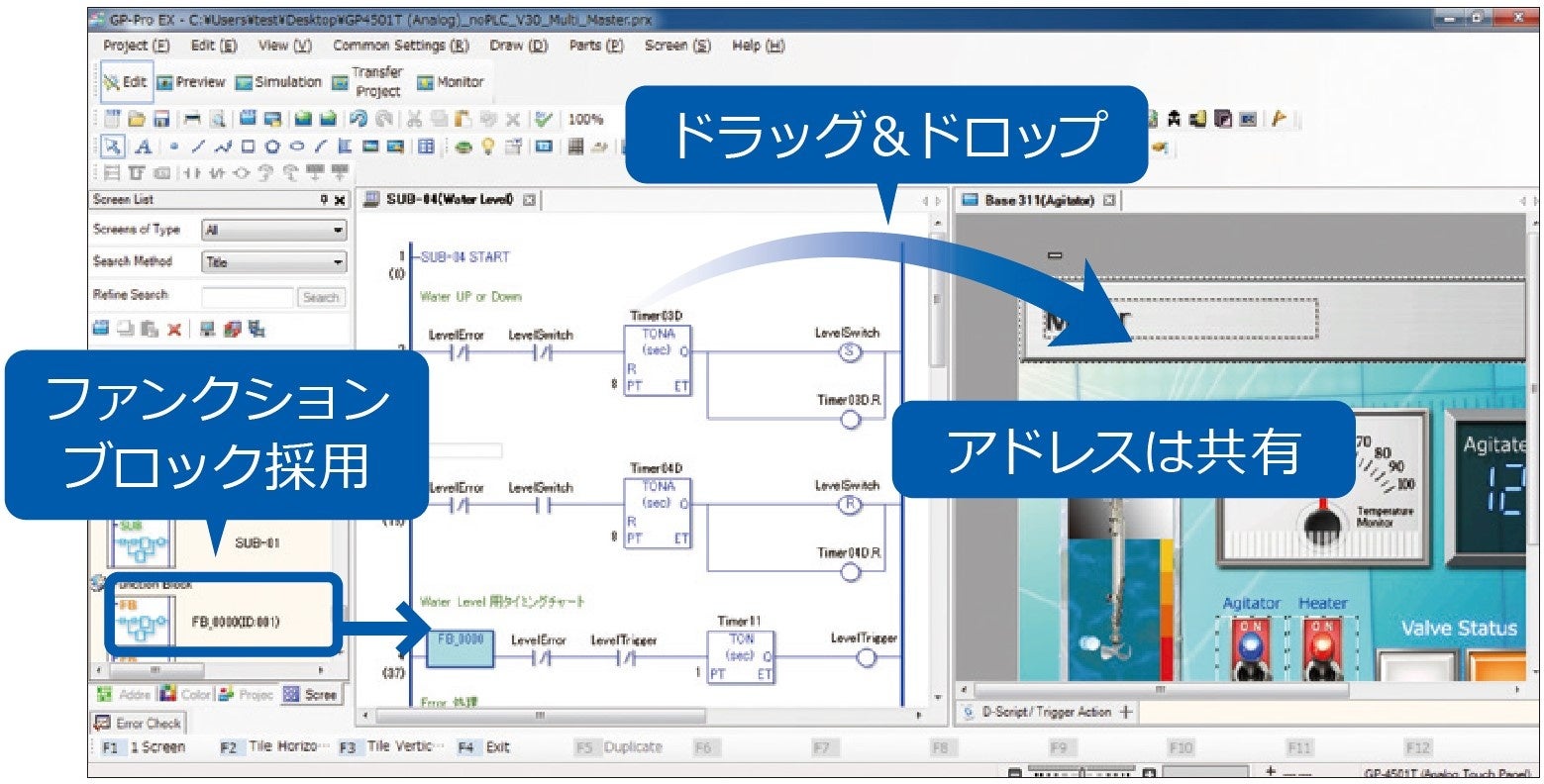The height and width of the screenshot is (784, 1544).
Task: Open the Error Check tab
Action: coord(138,724)
